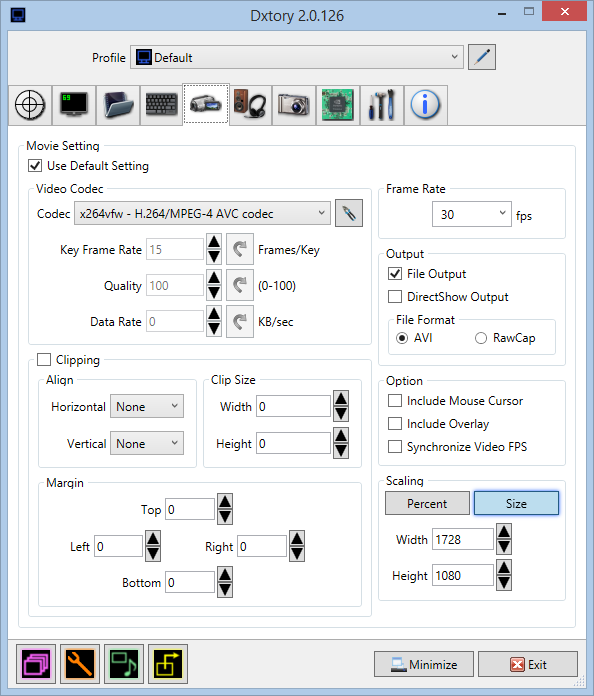
Task: Open the Movie camcorder tab
Action: (x=206, y=104)
